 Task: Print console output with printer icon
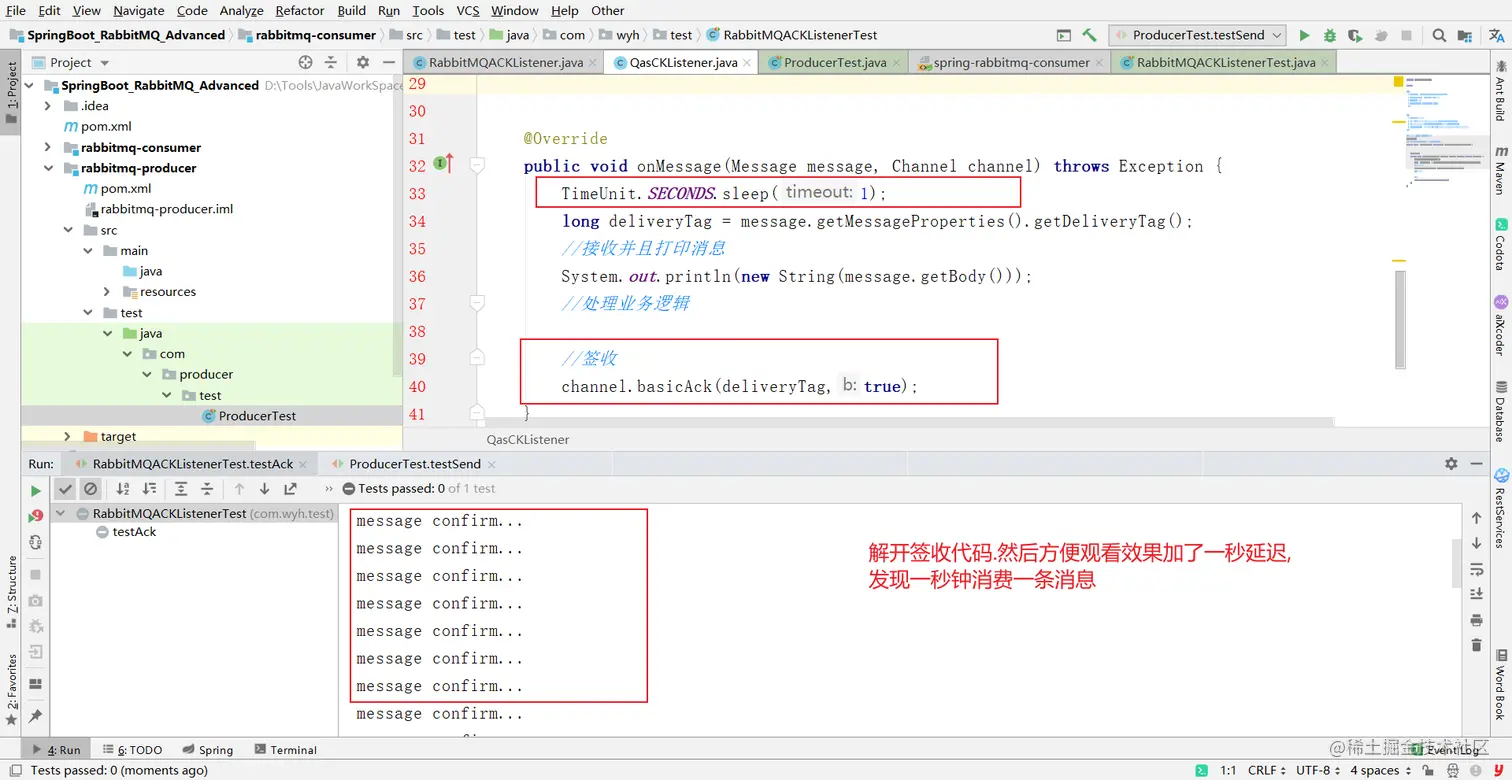(x=1477, y=620)
